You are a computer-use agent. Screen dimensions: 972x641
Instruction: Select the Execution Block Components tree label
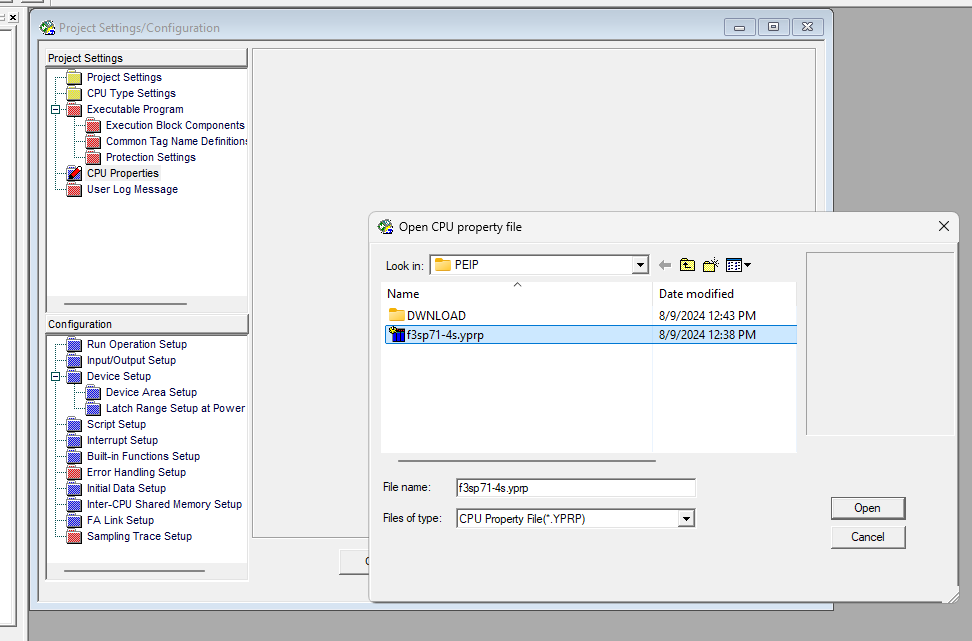[175, 126]
